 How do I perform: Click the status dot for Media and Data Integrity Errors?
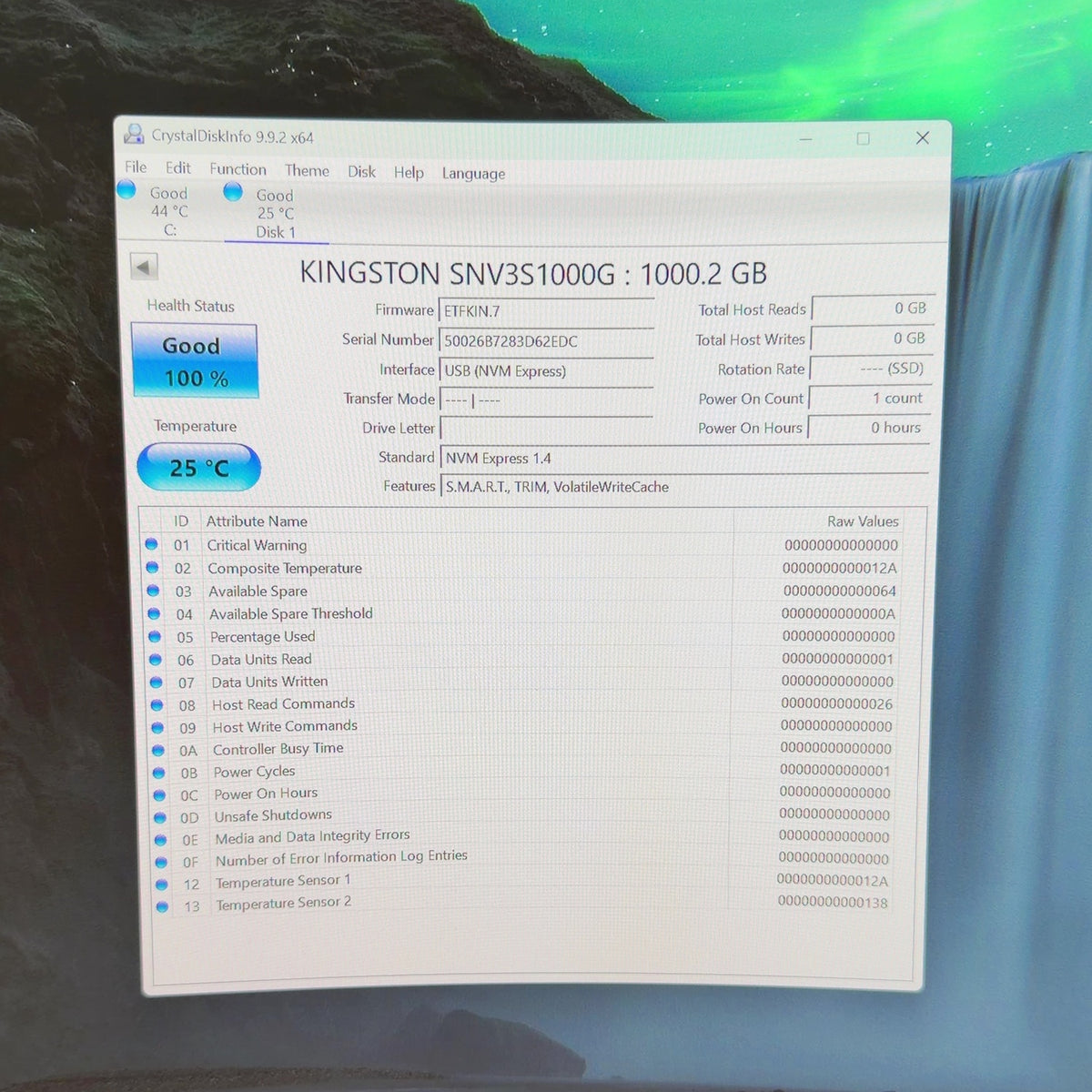pyautogui.click(x=161, y=839)
